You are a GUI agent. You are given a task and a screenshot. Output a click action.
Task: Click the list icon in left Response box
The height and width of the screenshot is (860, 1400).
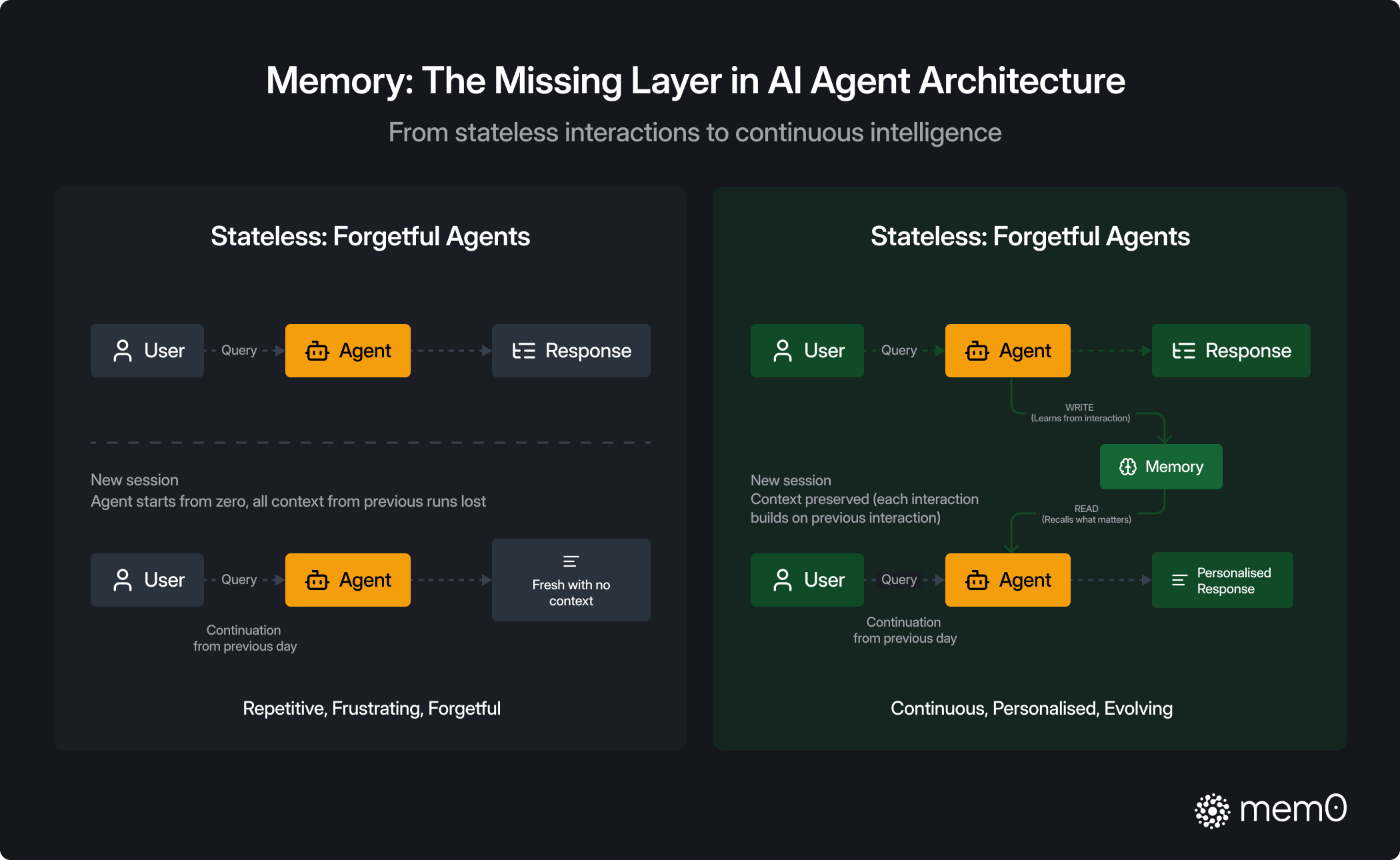[x=523, y=351]
